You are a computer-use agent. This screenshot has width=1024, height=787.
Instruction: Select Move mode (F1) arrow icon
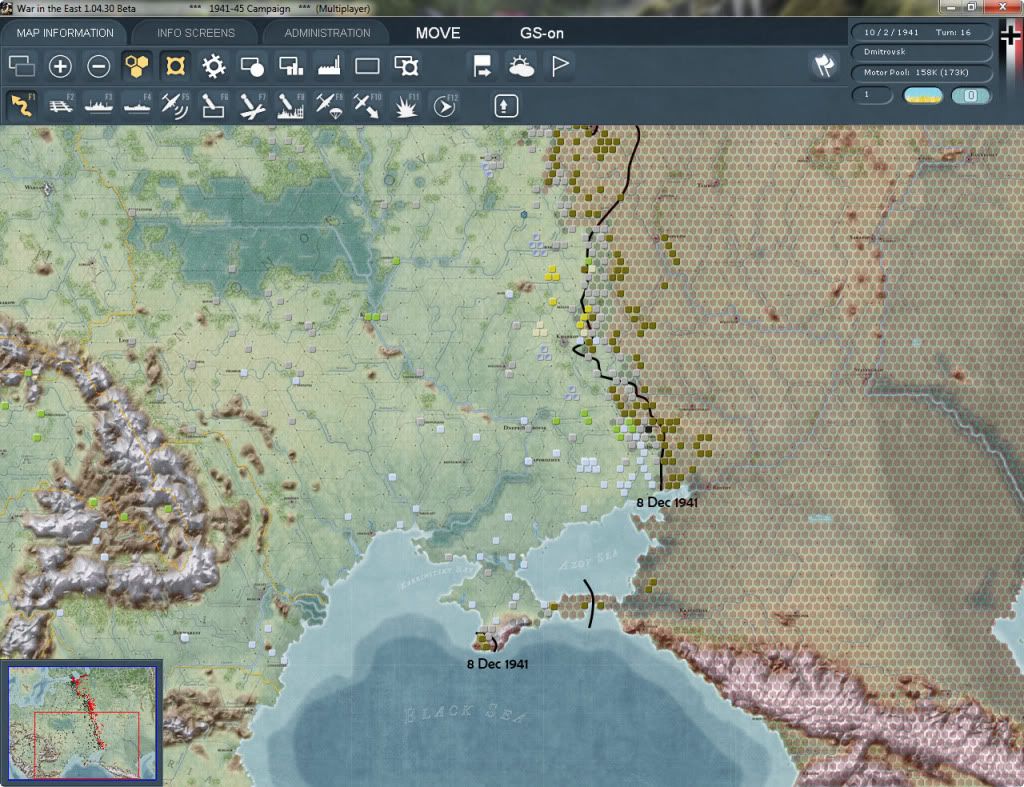tap(22, 105)
